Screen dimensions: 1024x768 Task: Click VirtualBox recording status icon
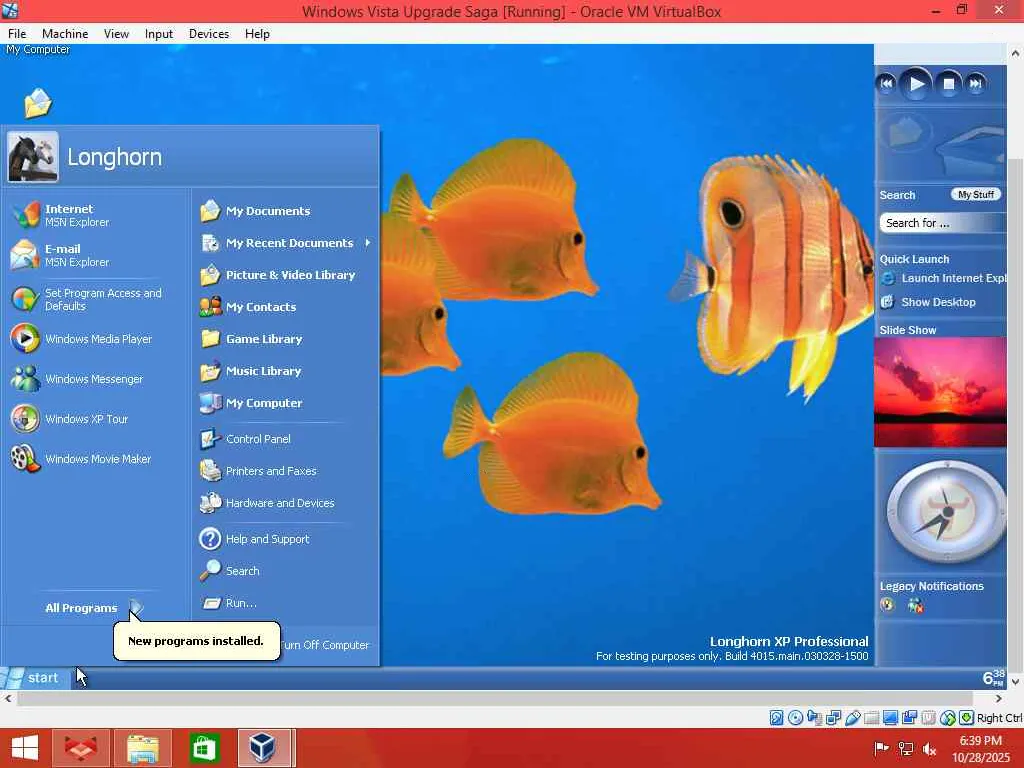[909, 718]
